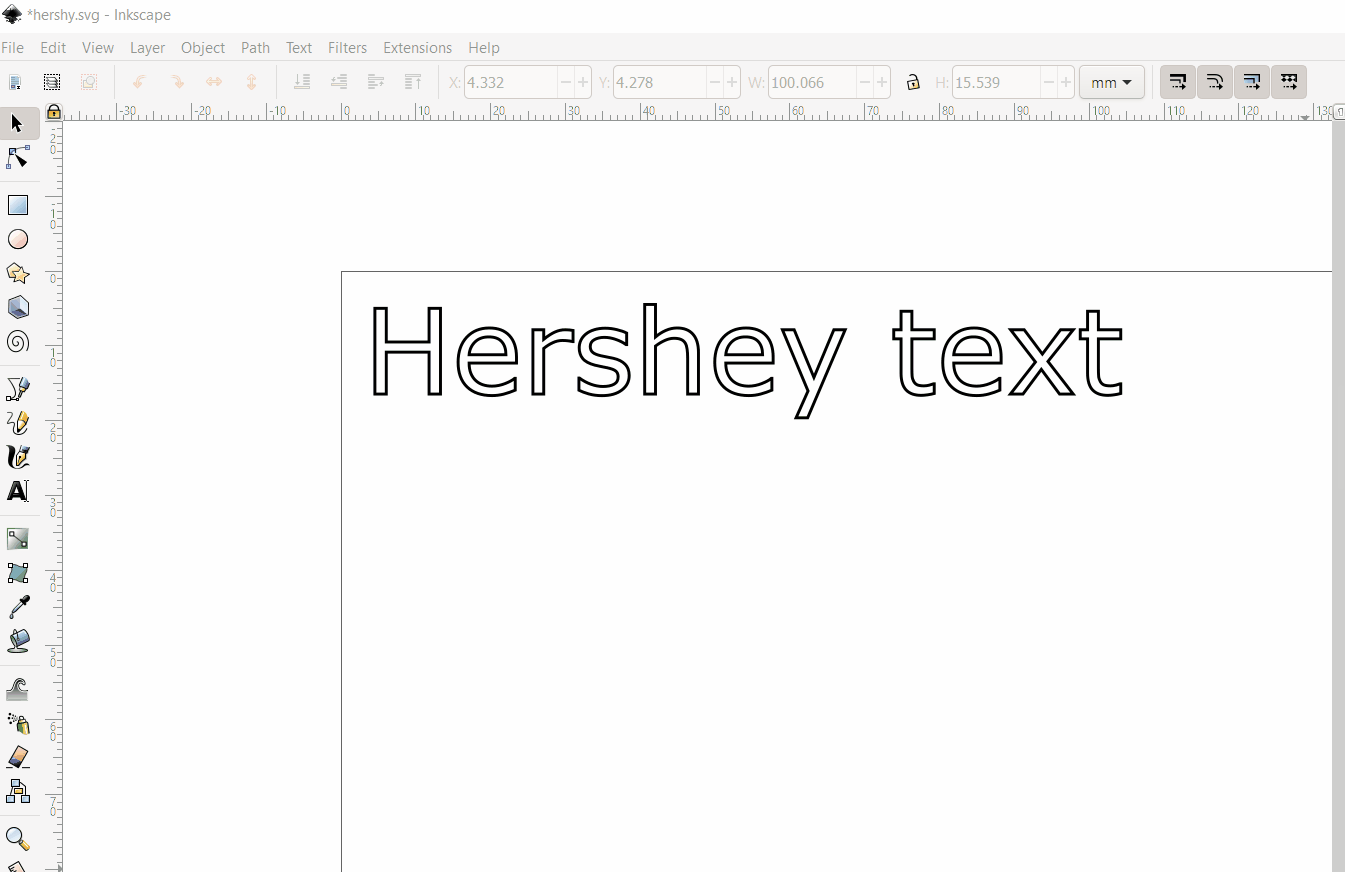Select the Dropper color picker tool

point(18,607)
